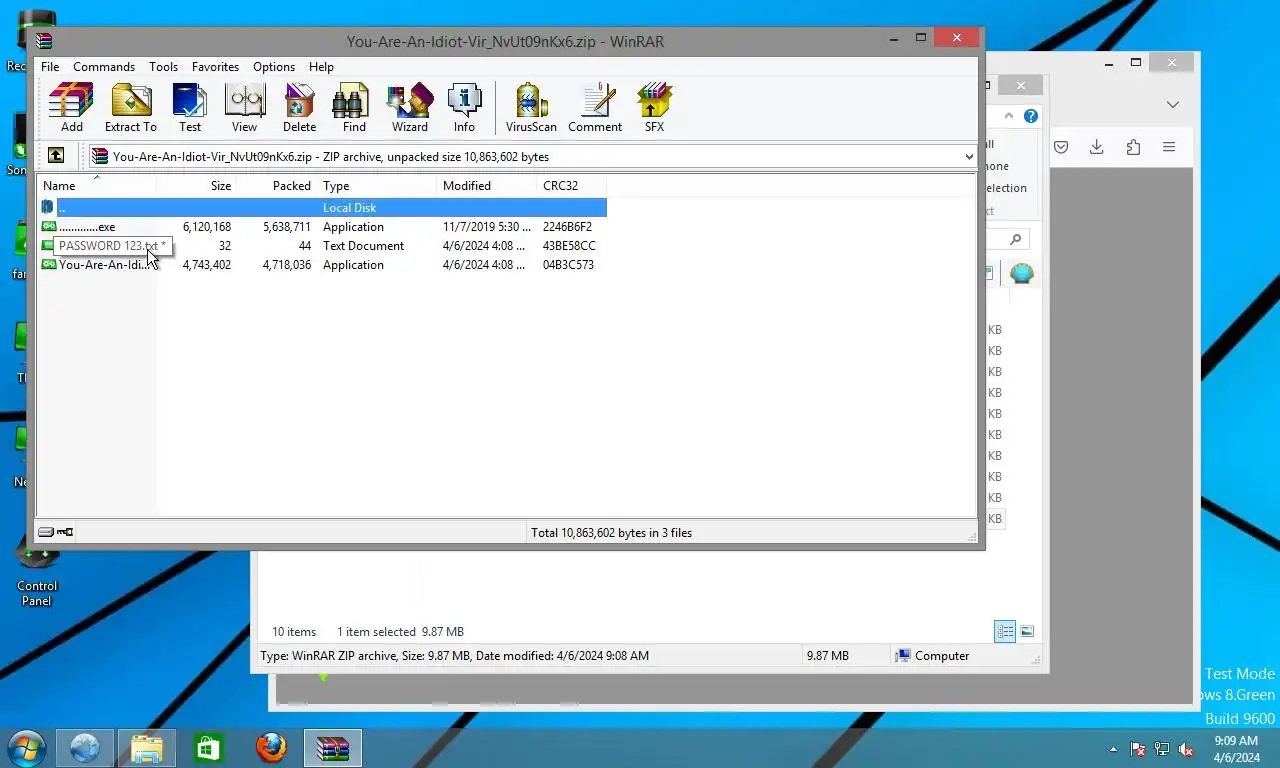Open the Commands menu
This screenshot has width=1280, height=768.
[x=104, y=66]
